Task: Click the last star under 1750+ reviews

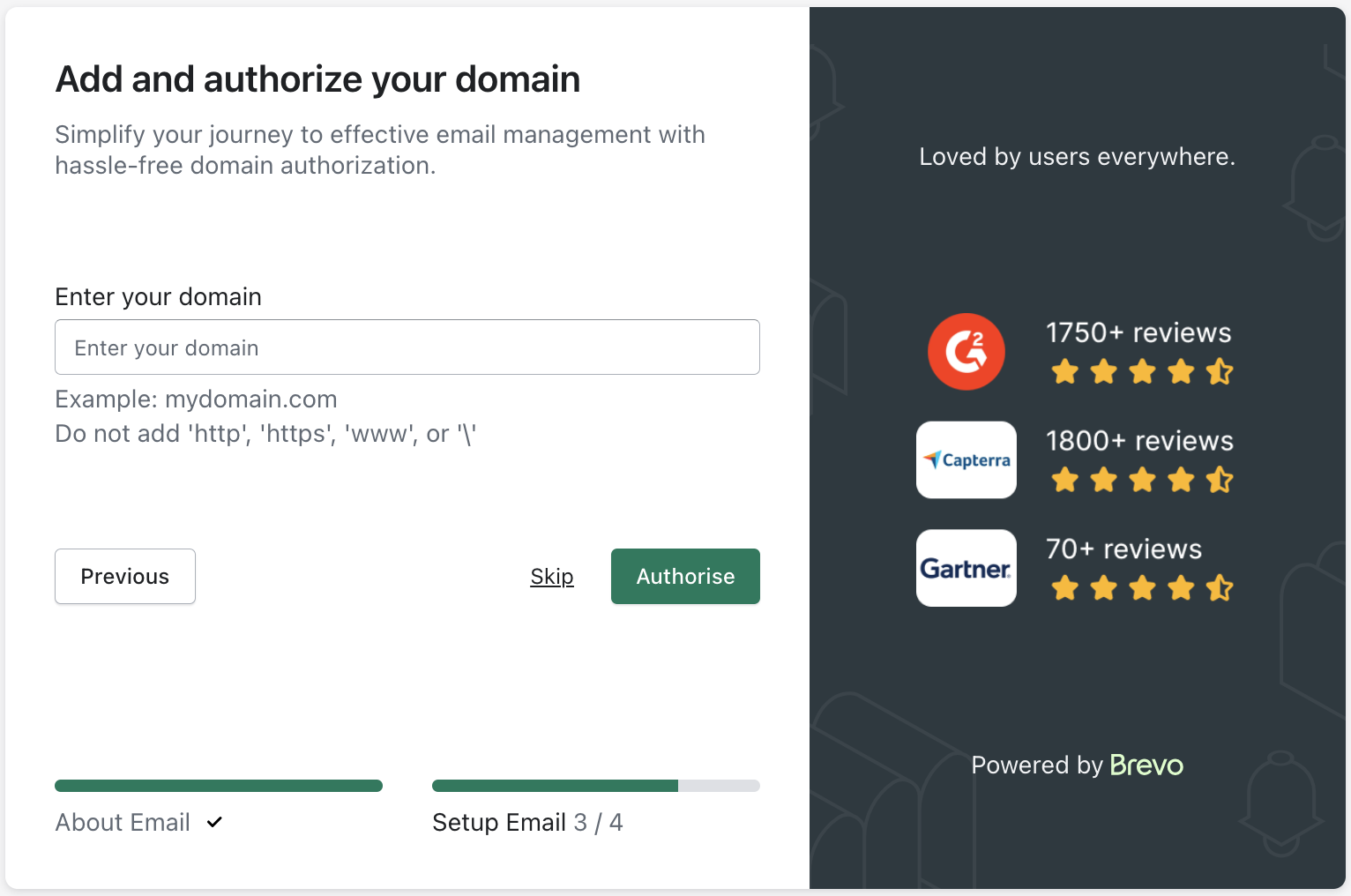Action: pos(1220,372)
